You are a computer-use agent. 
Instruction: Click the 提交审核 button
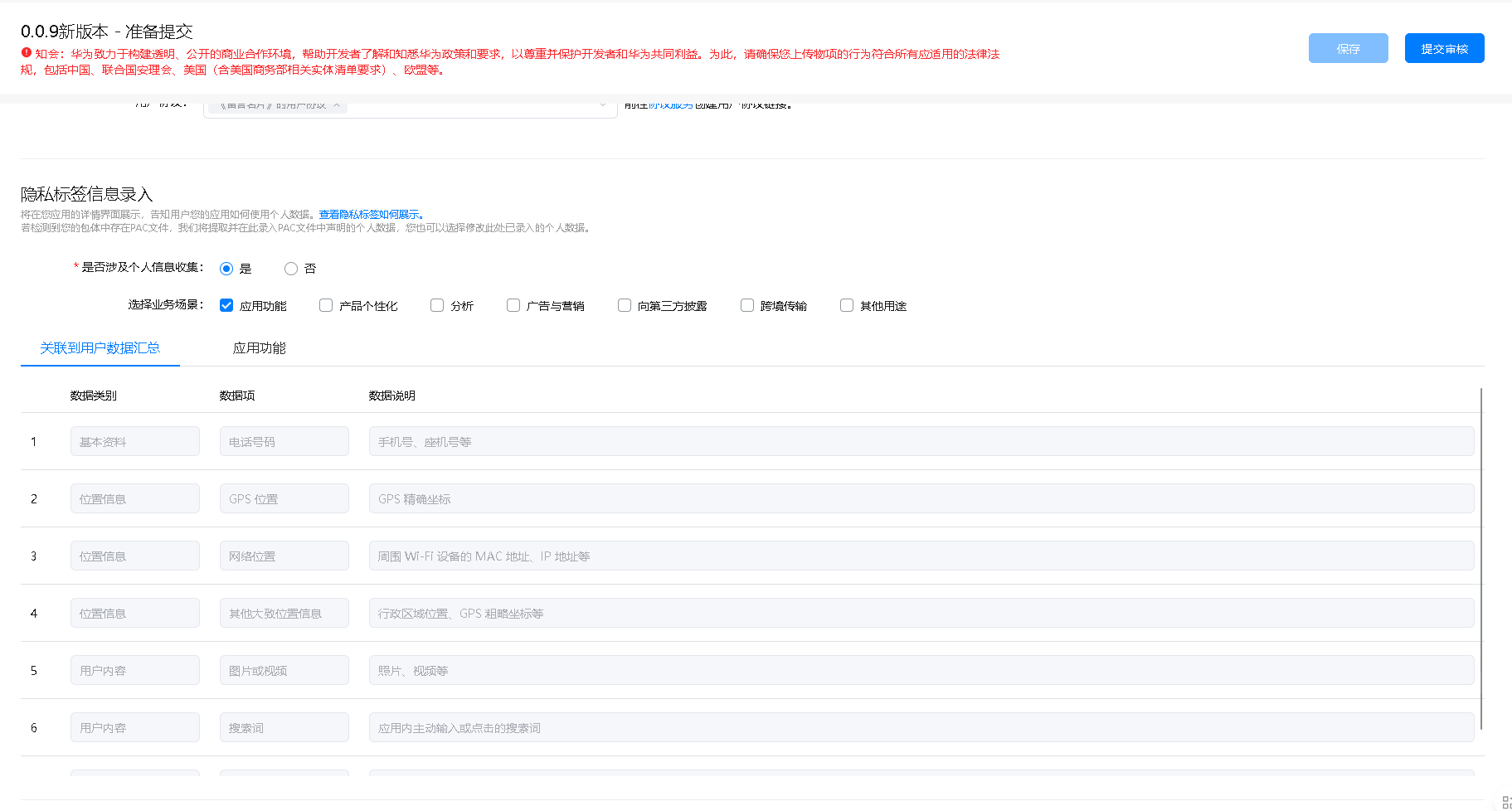pos(1444,48)
